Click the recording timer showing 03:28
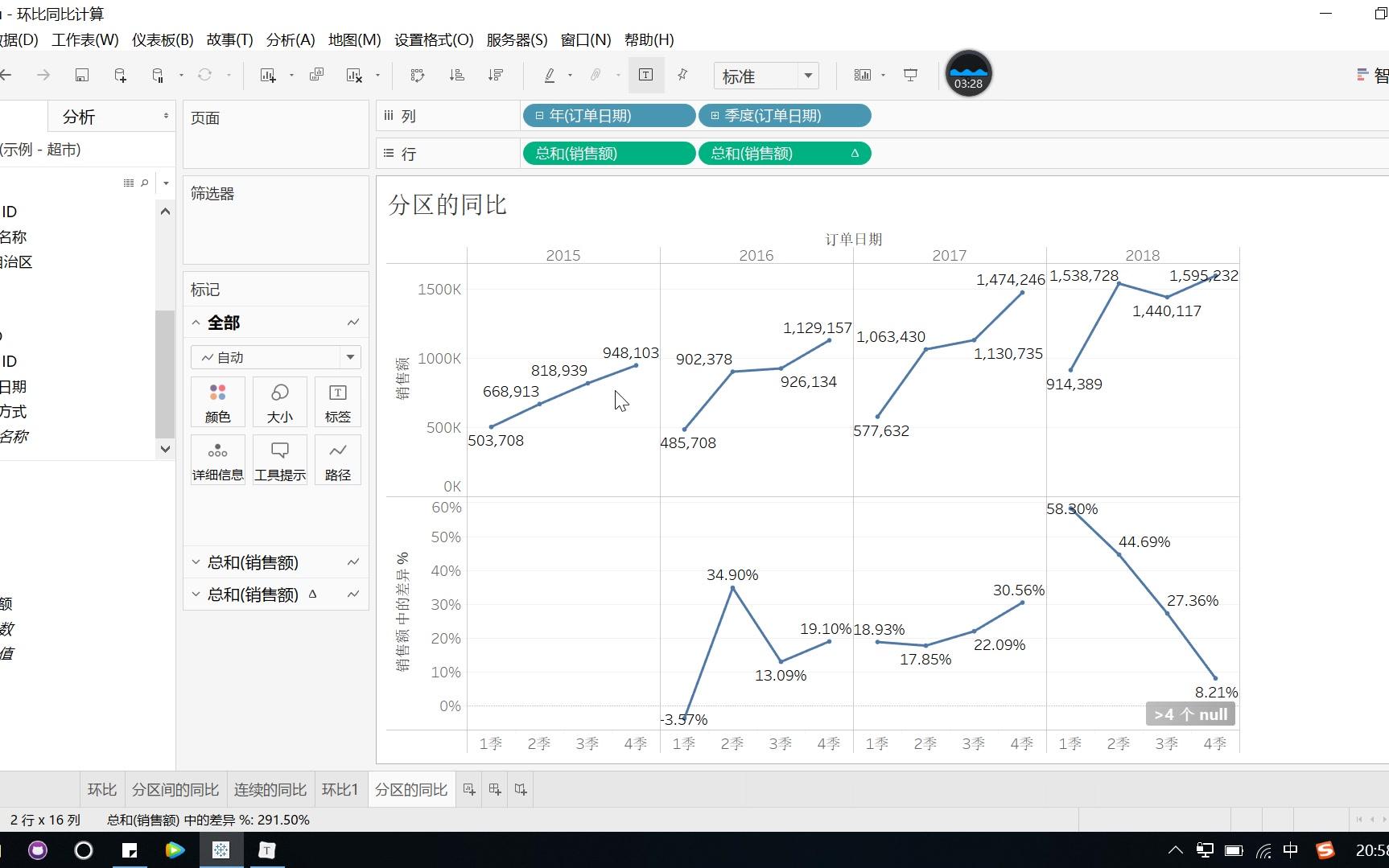Viewport: 1389px width, 868px height. [967, 74]
